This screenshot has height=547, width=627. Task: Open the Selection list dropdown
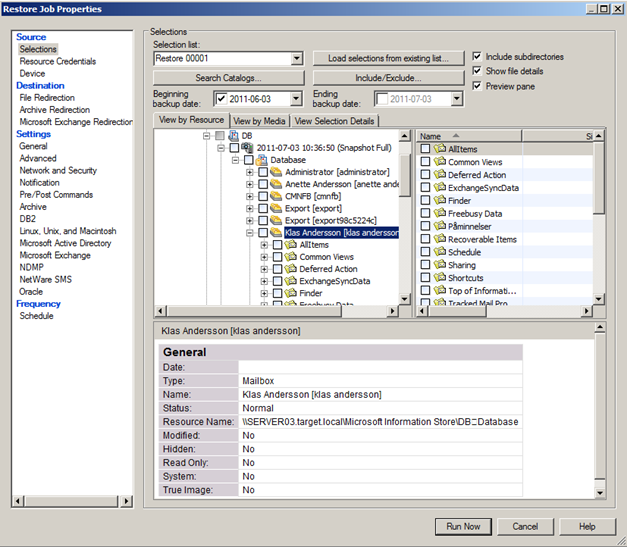[x=296, y=58]
